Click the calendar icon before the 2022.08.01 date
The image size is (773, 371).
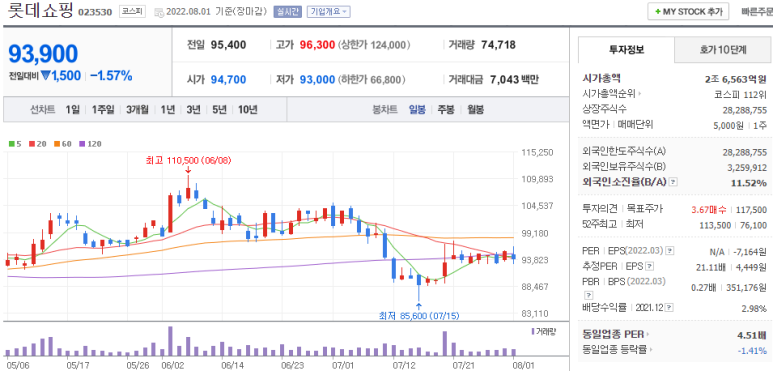(158, 12)
